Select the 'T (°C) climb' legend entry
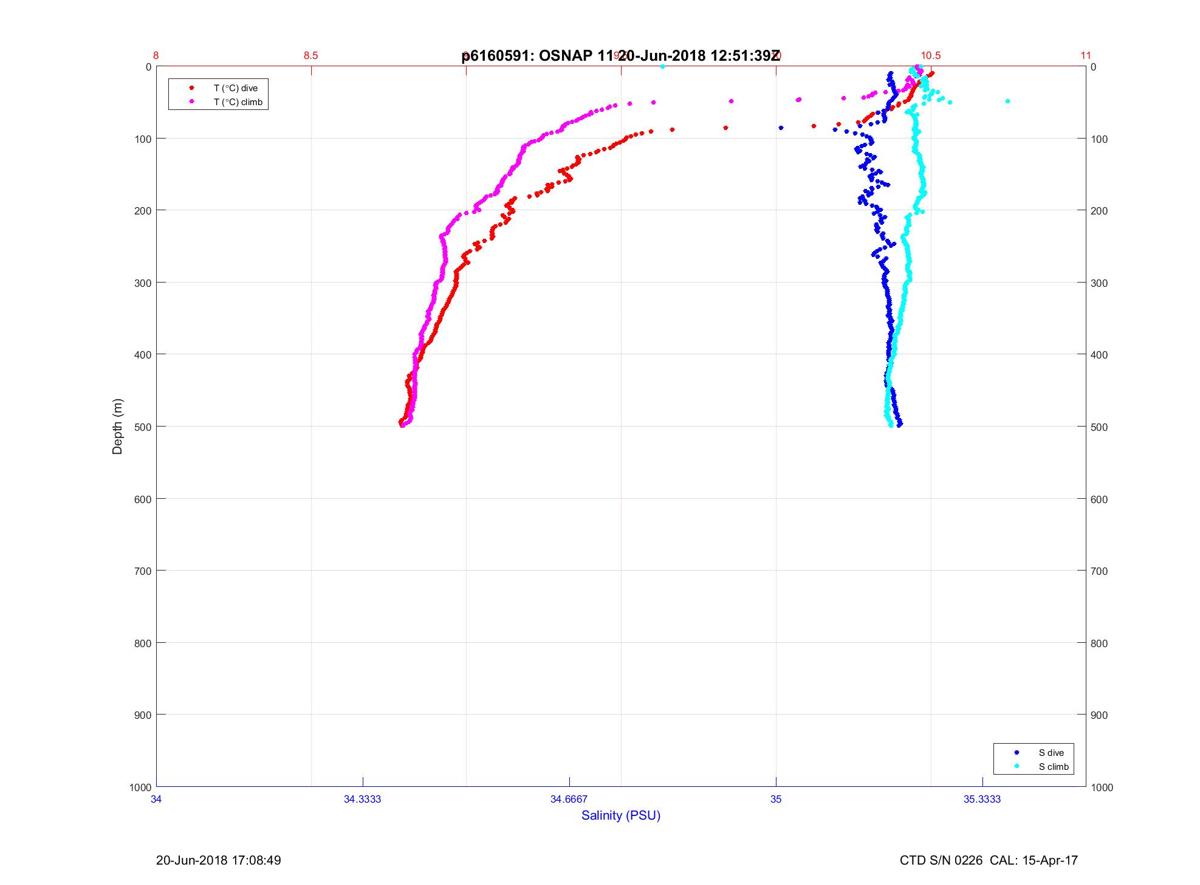This screenshot has height=885, width=1200. (238, 102)
